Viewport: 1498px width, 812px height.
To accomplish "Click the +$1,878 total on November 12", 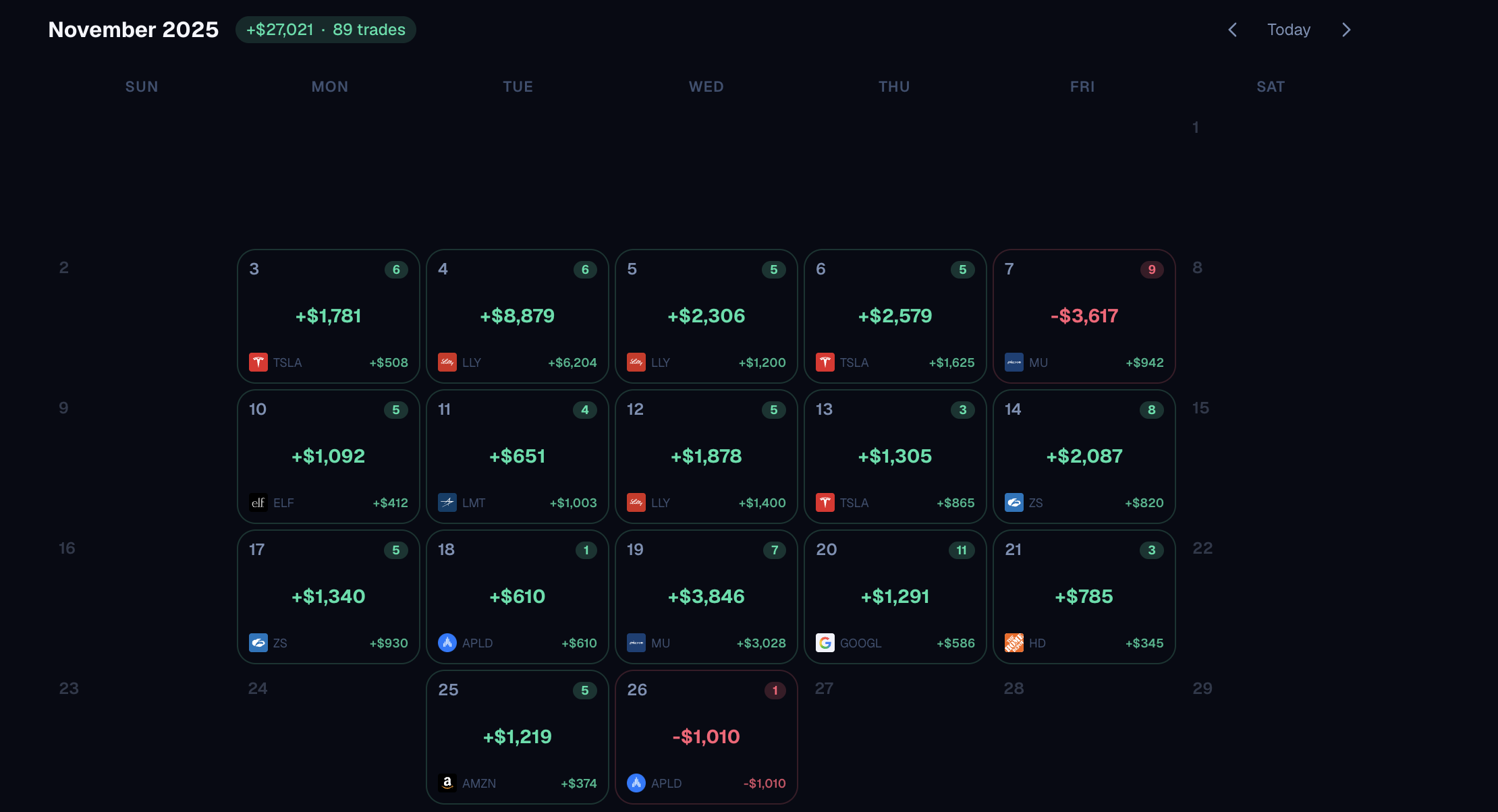I will (x=706, y=456).
